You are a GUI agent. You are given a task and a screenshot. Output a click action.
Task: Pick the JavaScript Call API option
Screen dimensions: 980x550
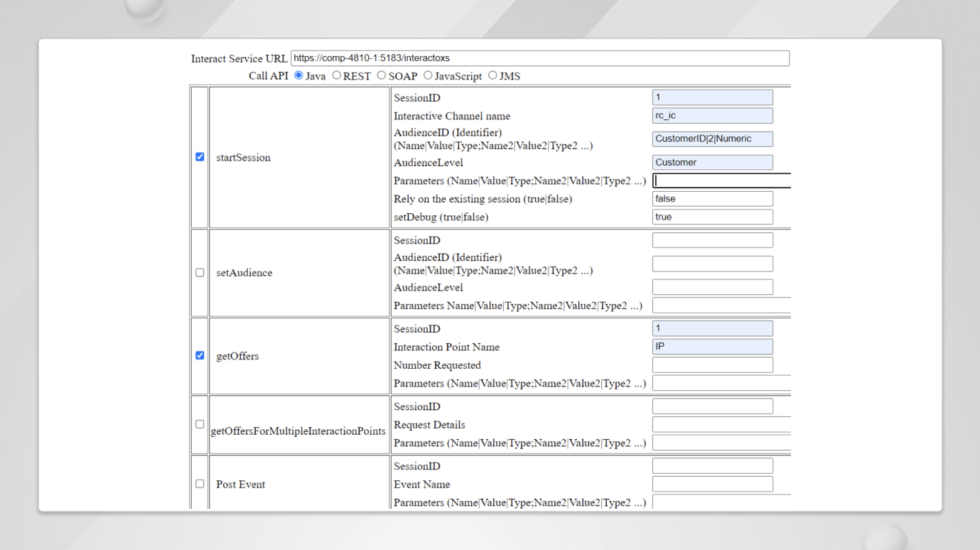(x=428, y=75)
